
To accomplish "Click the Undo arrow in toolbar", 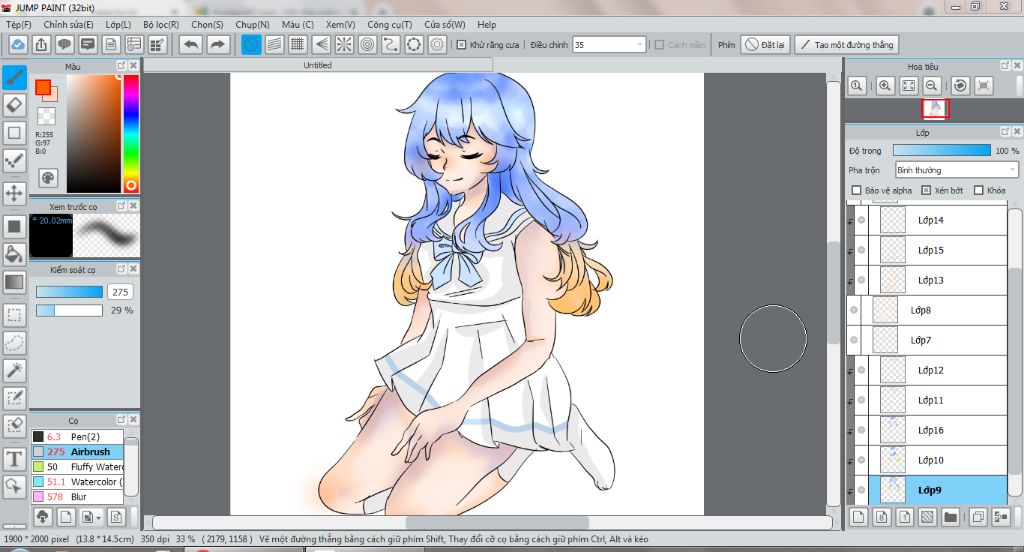I will pos(191,44).
